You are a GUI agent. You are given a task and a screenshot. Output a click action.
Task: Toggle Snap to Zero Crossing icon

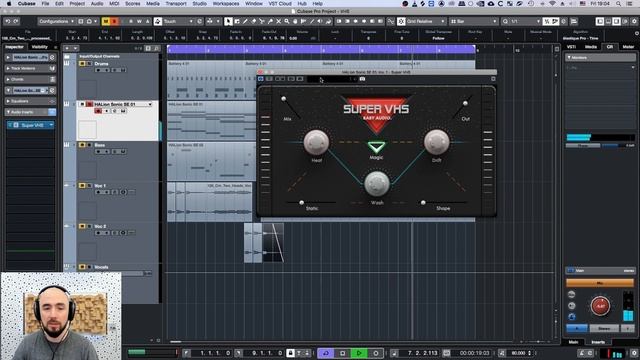tap(391, 21)
